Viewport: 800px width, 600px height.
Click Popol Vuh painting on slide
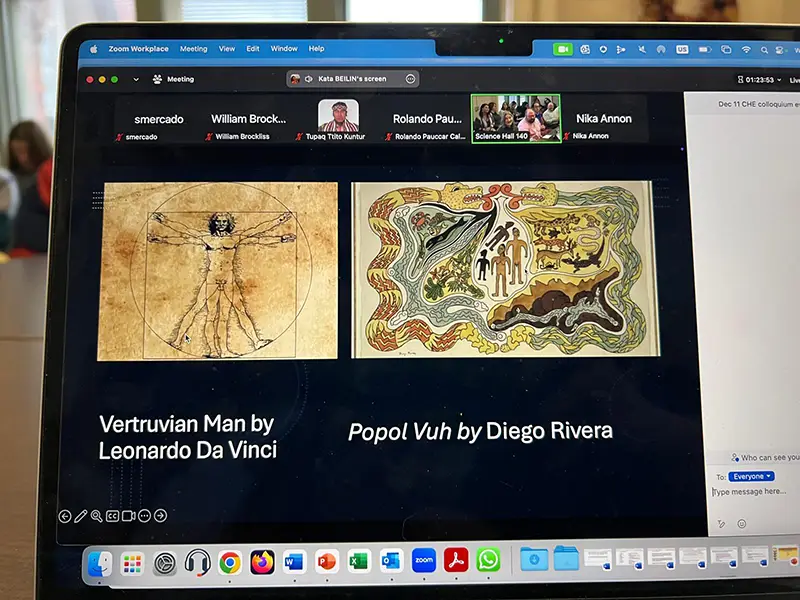coord(506,269)
